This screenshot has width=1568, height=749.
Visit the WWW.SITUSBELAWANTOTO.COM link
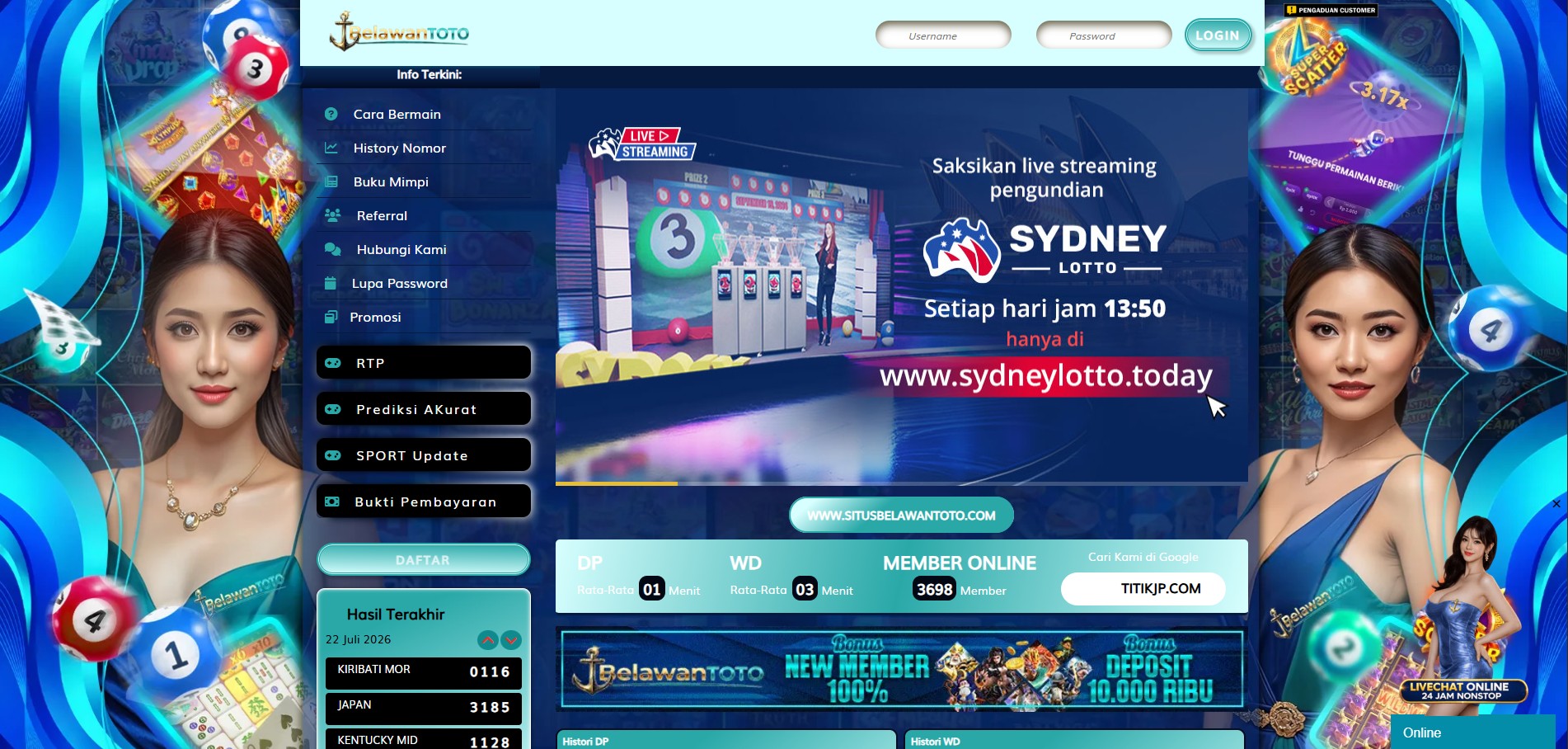pyautogui.click(x=901, y=516)
